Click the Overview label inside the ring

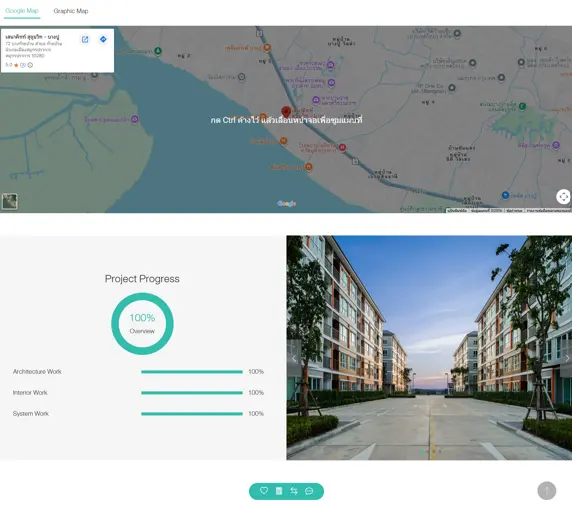coord(142,331)
